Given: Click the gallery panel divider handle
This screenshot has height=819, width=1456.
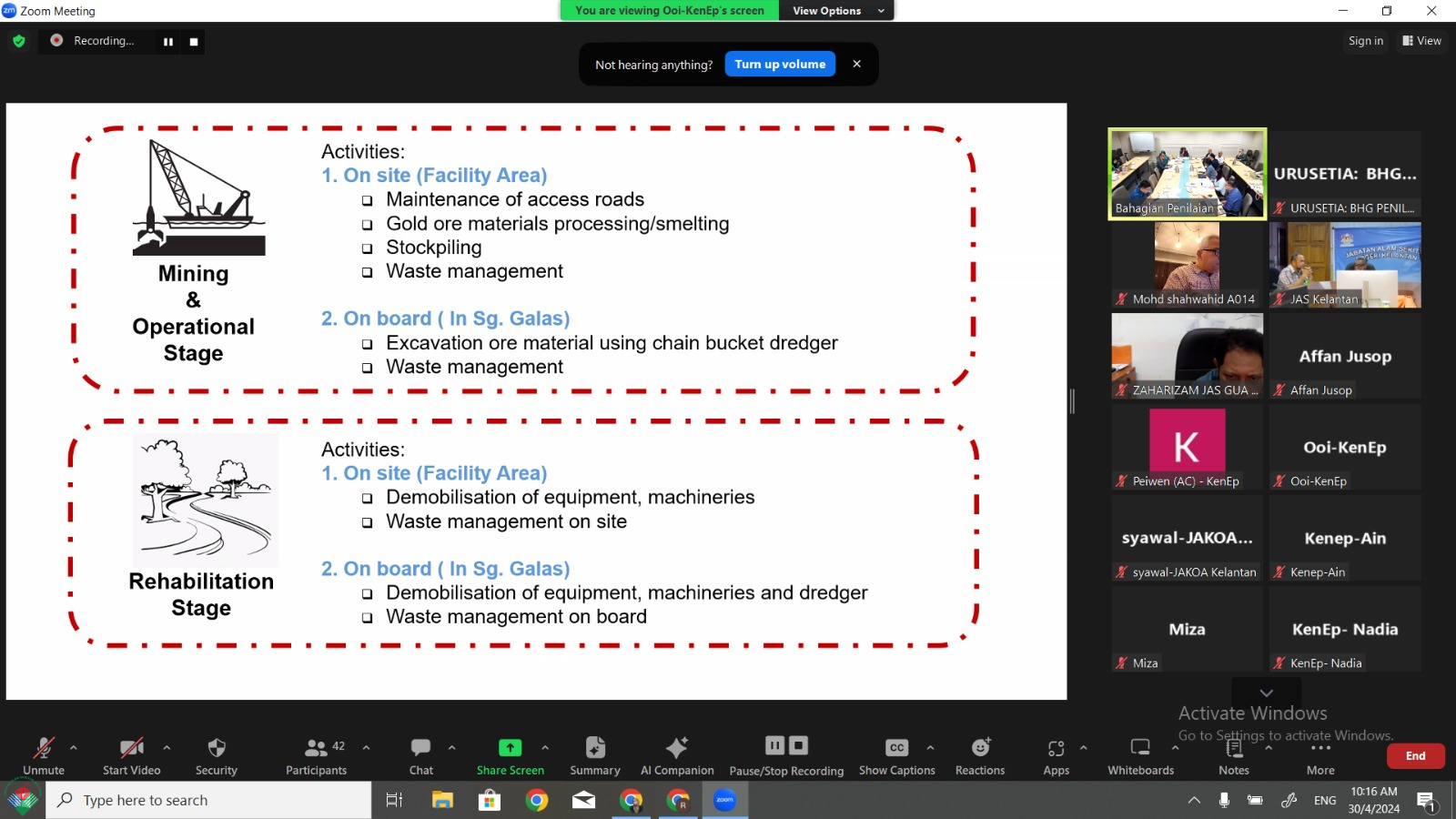Looking at the screenshot, I should coord(1072,401).
